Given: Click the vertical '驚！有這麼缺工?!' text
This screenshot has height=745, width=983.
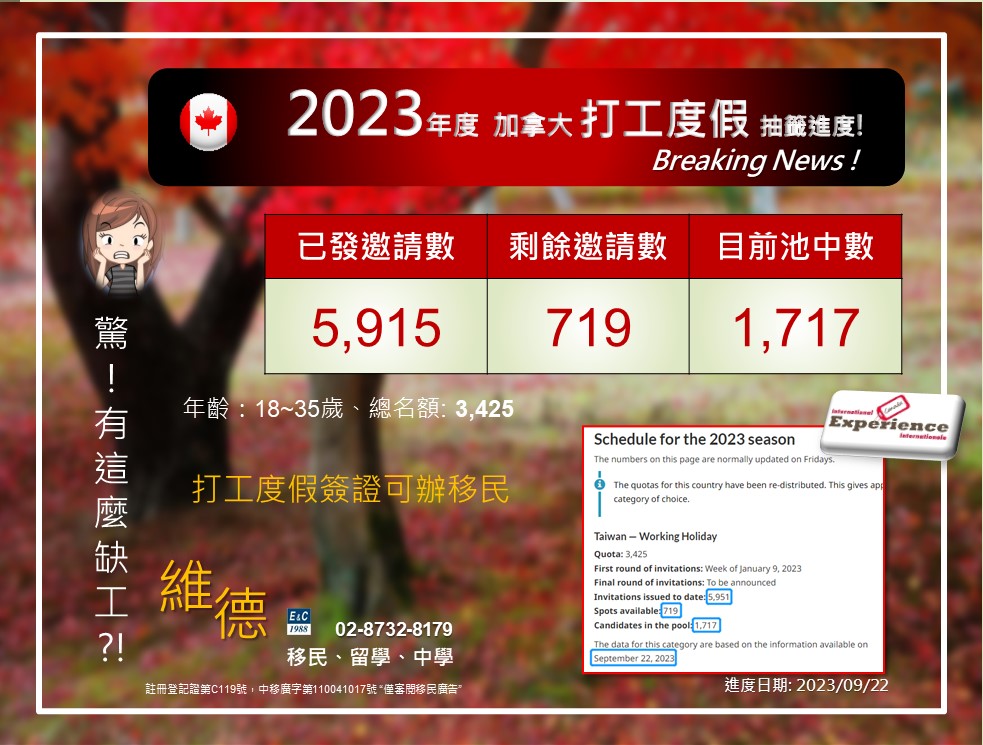Looking at the screenshot, I should [111, 489].
